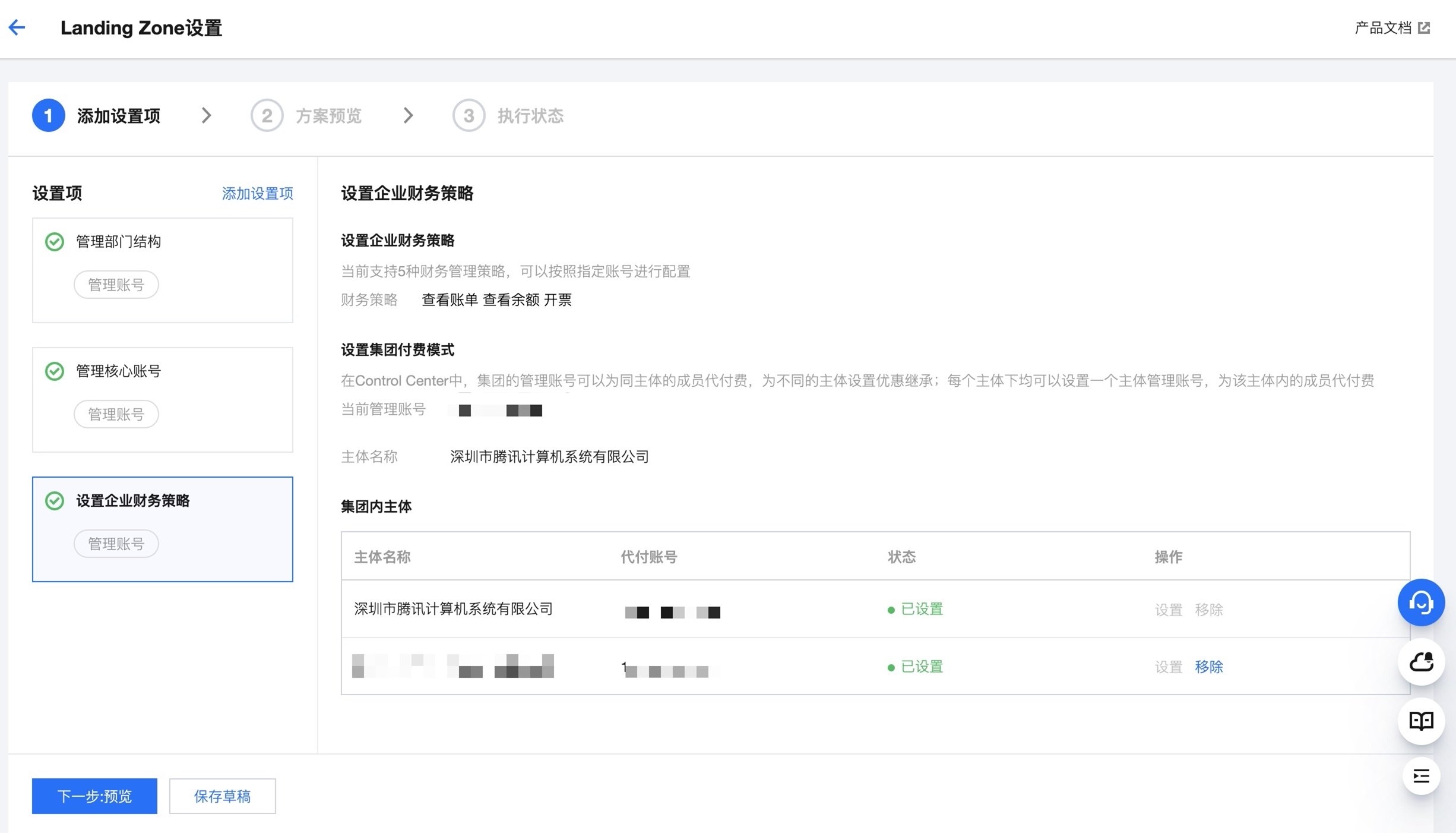Click the 产品文档 external link icon
This screenshot has width=1456, height=833.
pyautogui.click(x=1424, y=28)
